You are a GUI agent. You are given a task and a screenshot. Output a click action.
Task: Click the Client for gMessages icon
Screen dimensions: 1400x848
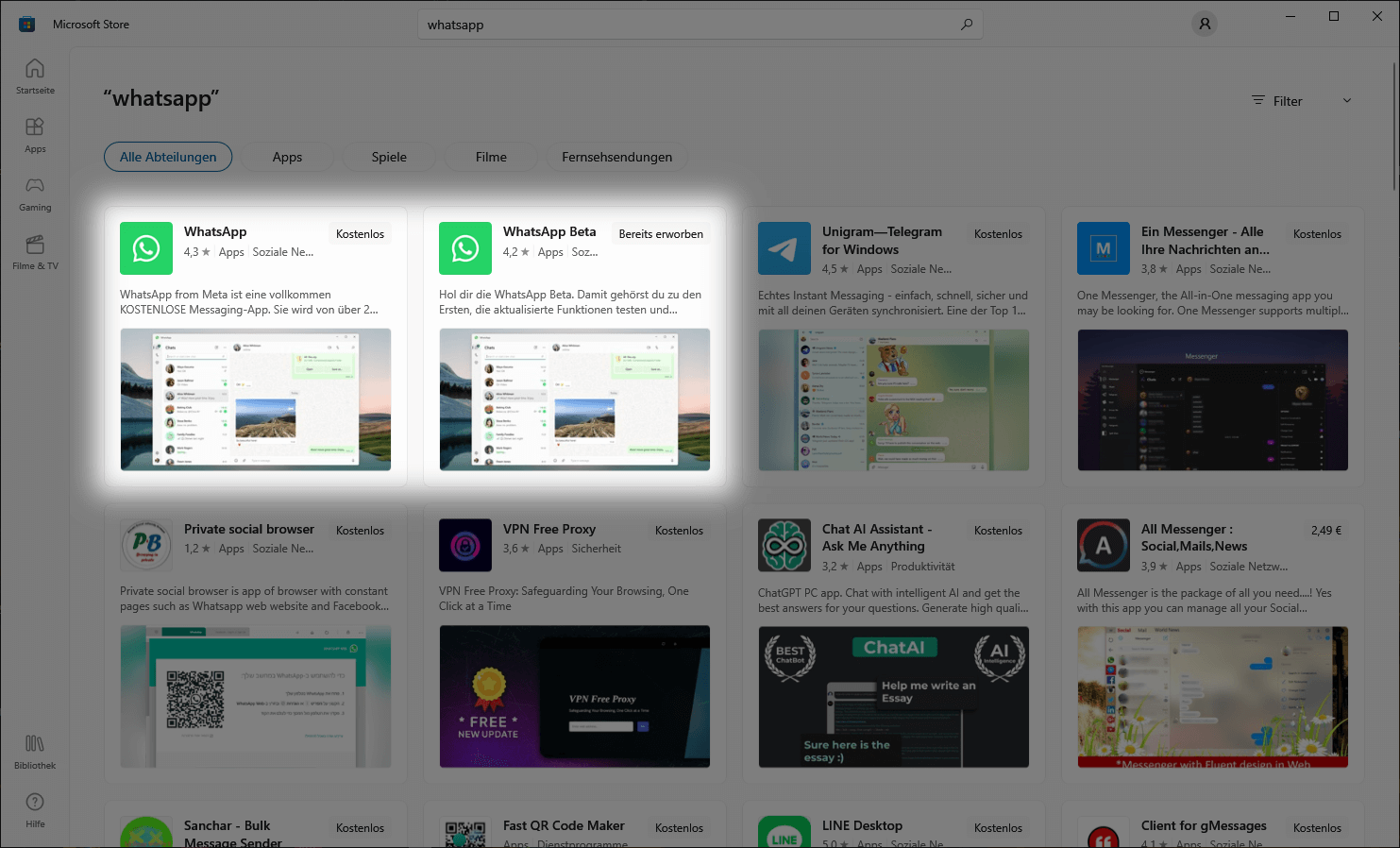1104,832
